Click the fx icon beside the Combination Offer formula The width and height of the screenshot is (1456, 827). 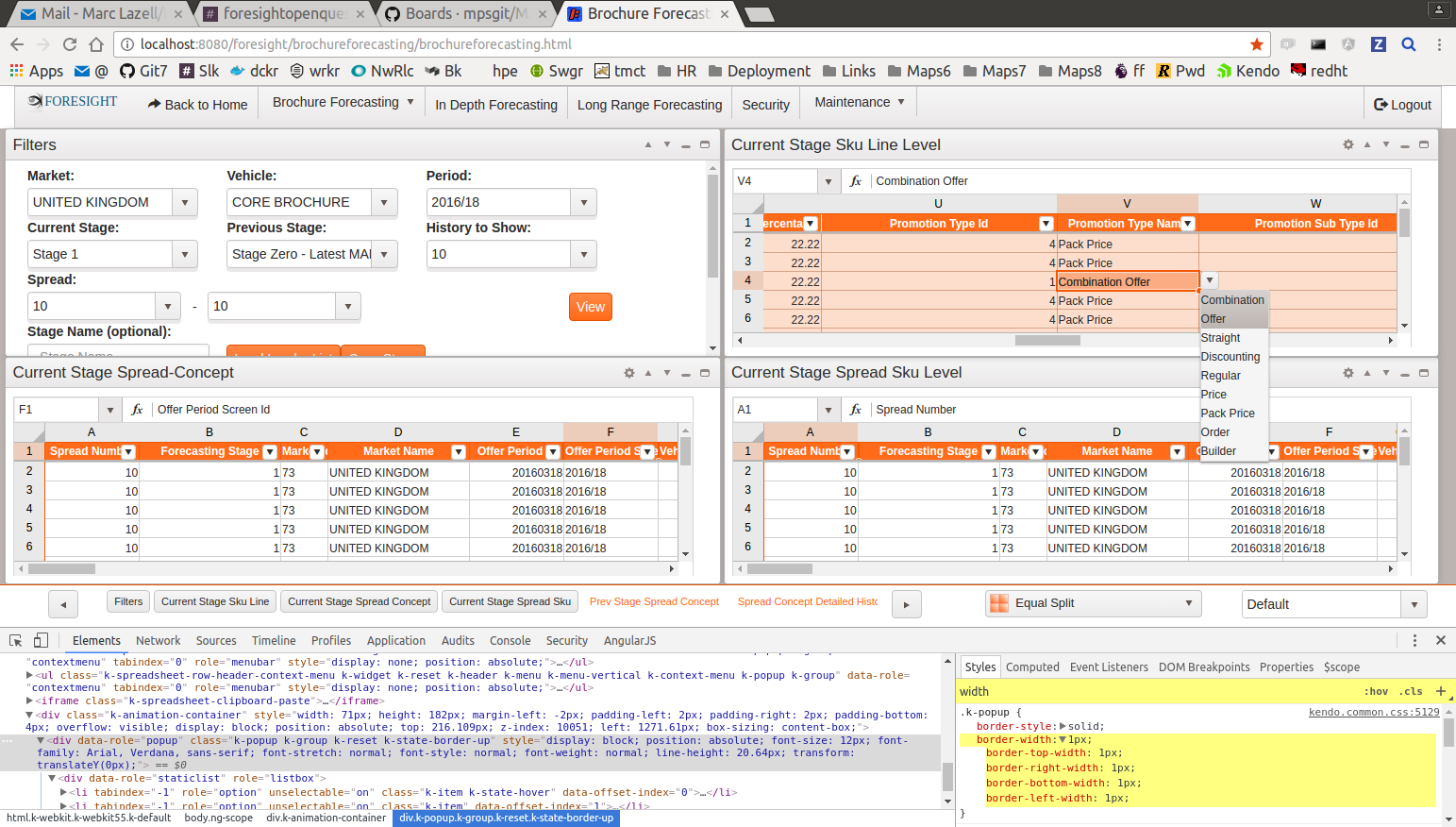[x=856, y=181]
